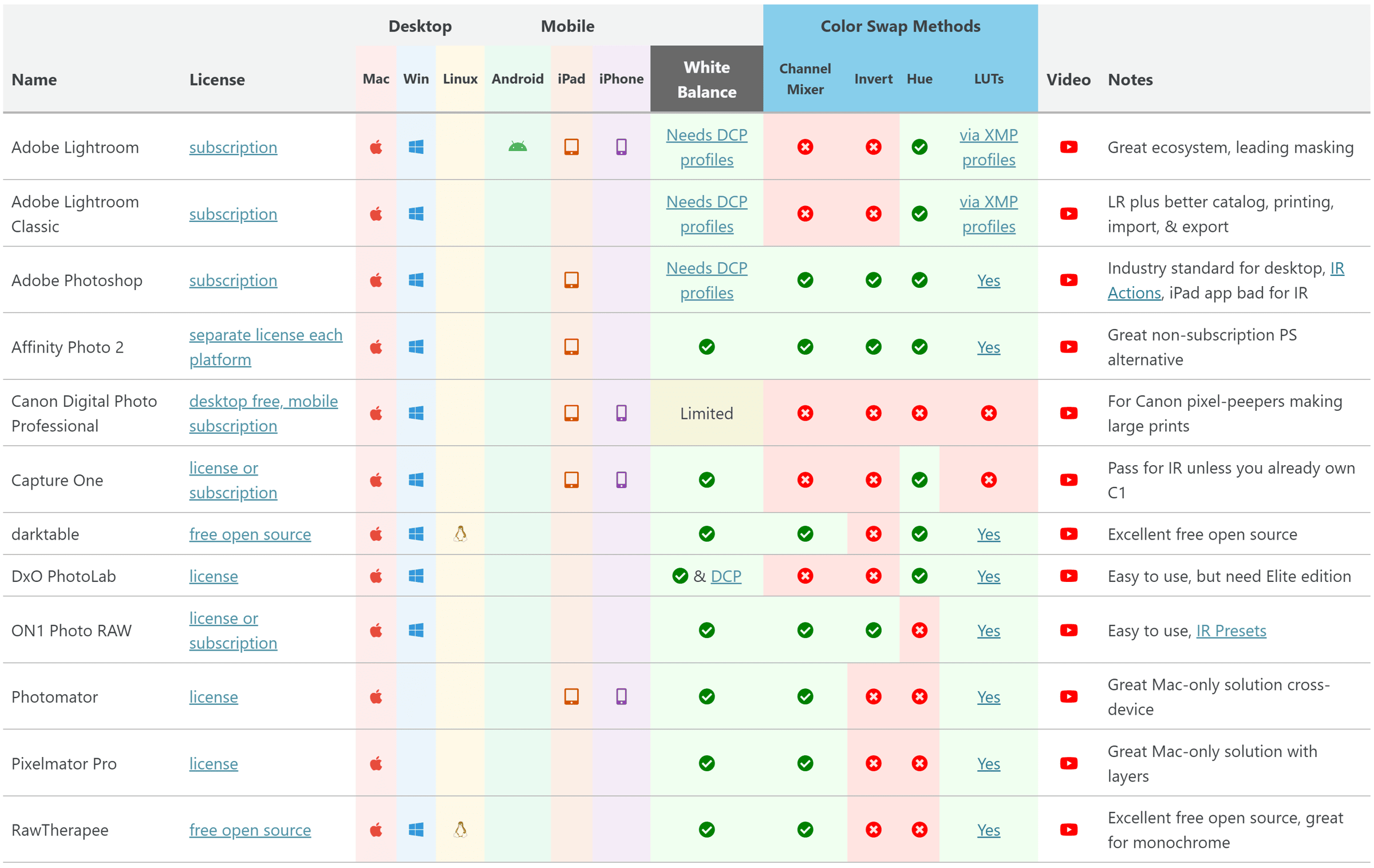Viewport: 1374px width, 868px height.
Task: Play the Pixelmator Pro YouTube video
Action: click(x=1068, y=763)
